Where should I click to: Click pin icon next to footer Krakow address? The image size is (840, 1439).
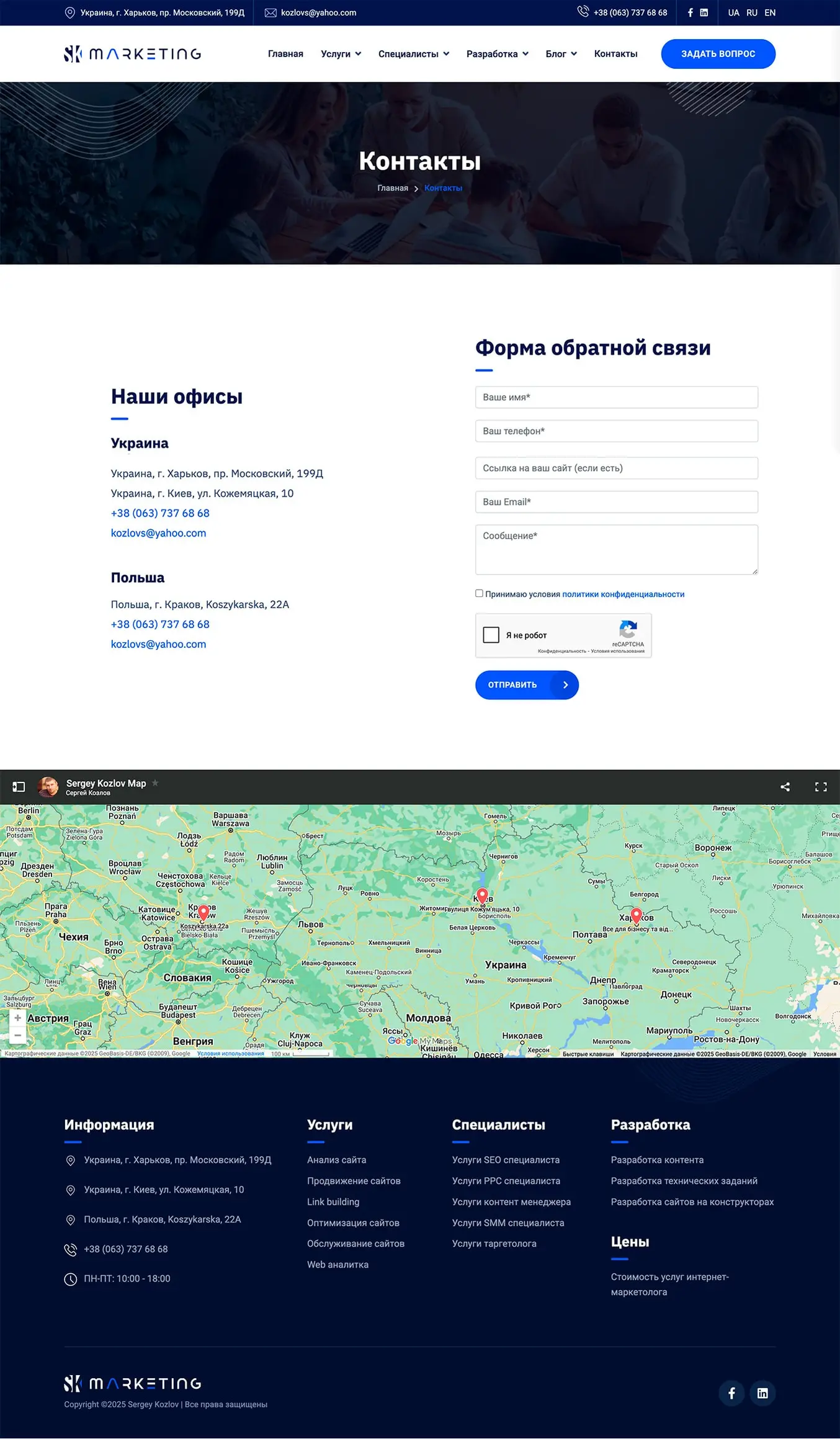(71, 1220)
